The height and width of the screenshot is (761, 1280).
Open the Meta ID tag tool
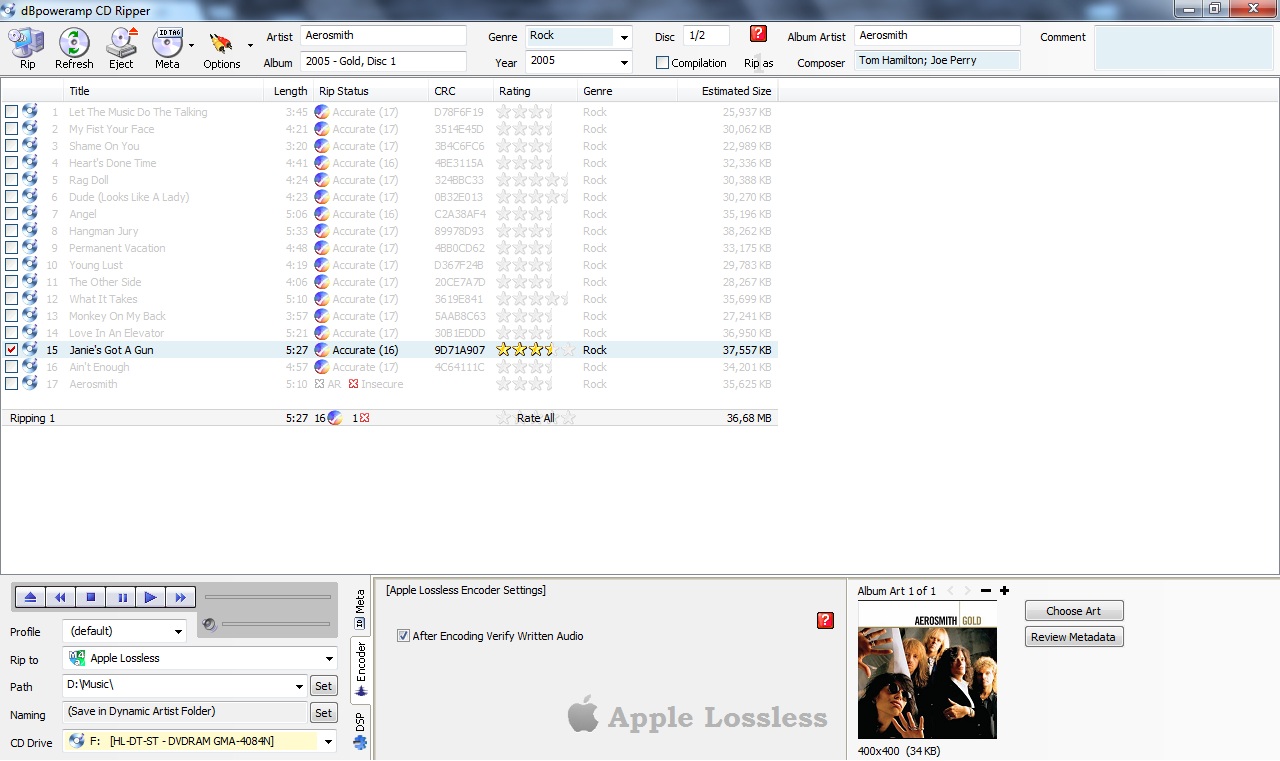167,47
